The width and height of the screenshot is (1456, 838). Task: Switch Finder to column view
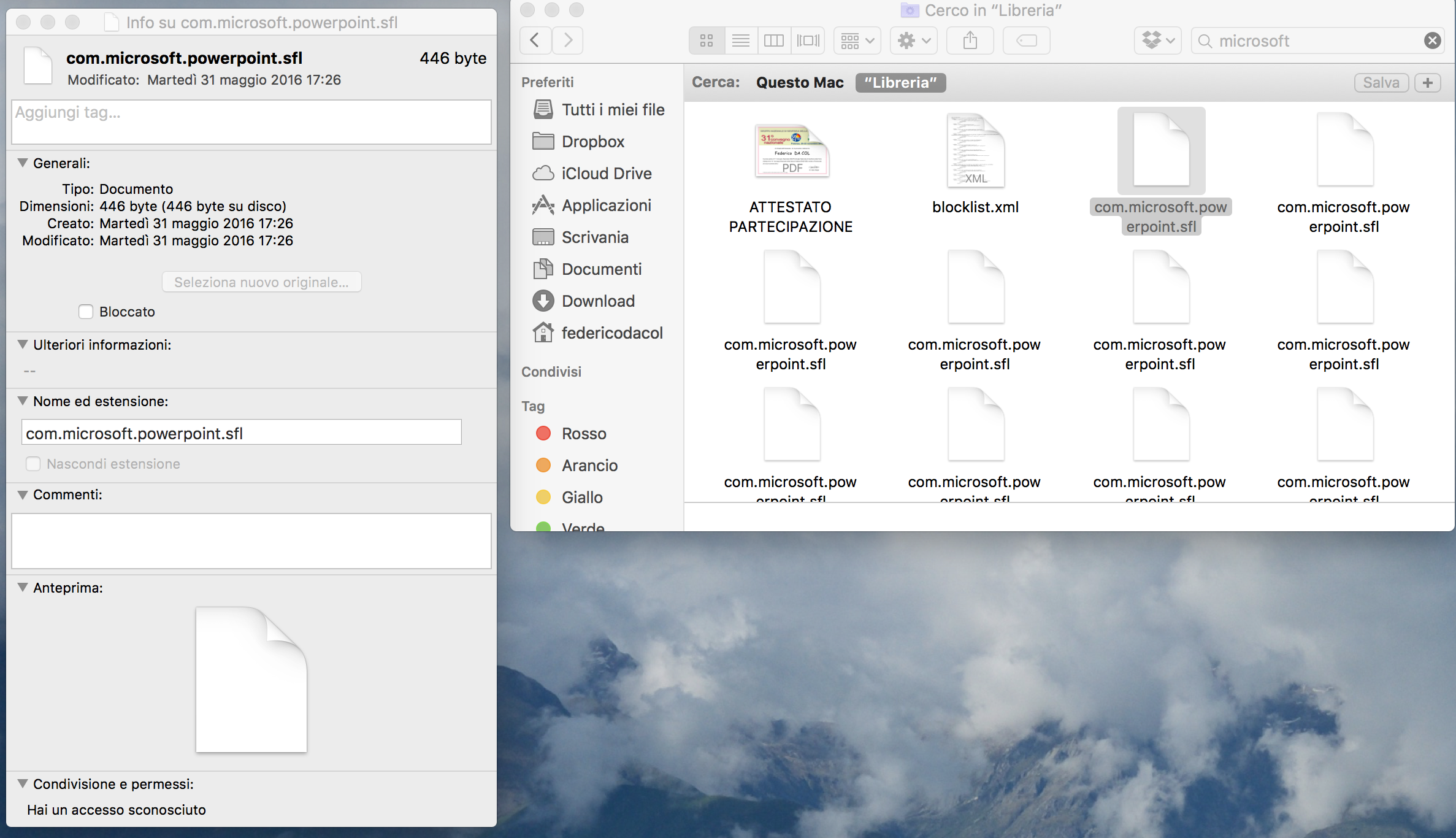coord(774,40)
